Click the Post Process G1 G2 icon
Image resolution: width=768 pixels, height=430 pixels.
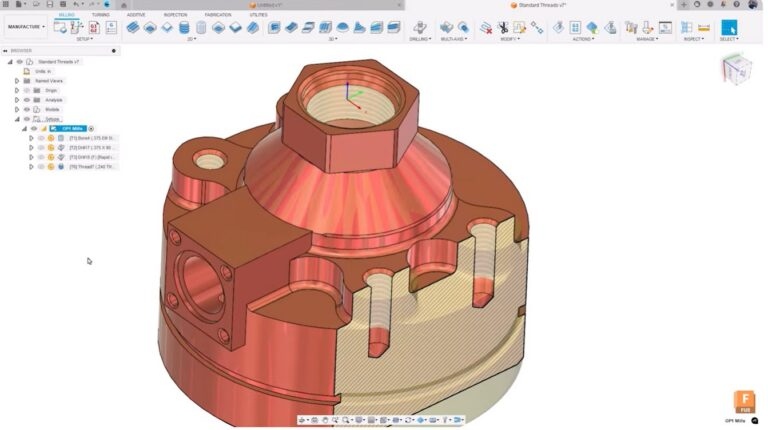(x=94, y=27)
